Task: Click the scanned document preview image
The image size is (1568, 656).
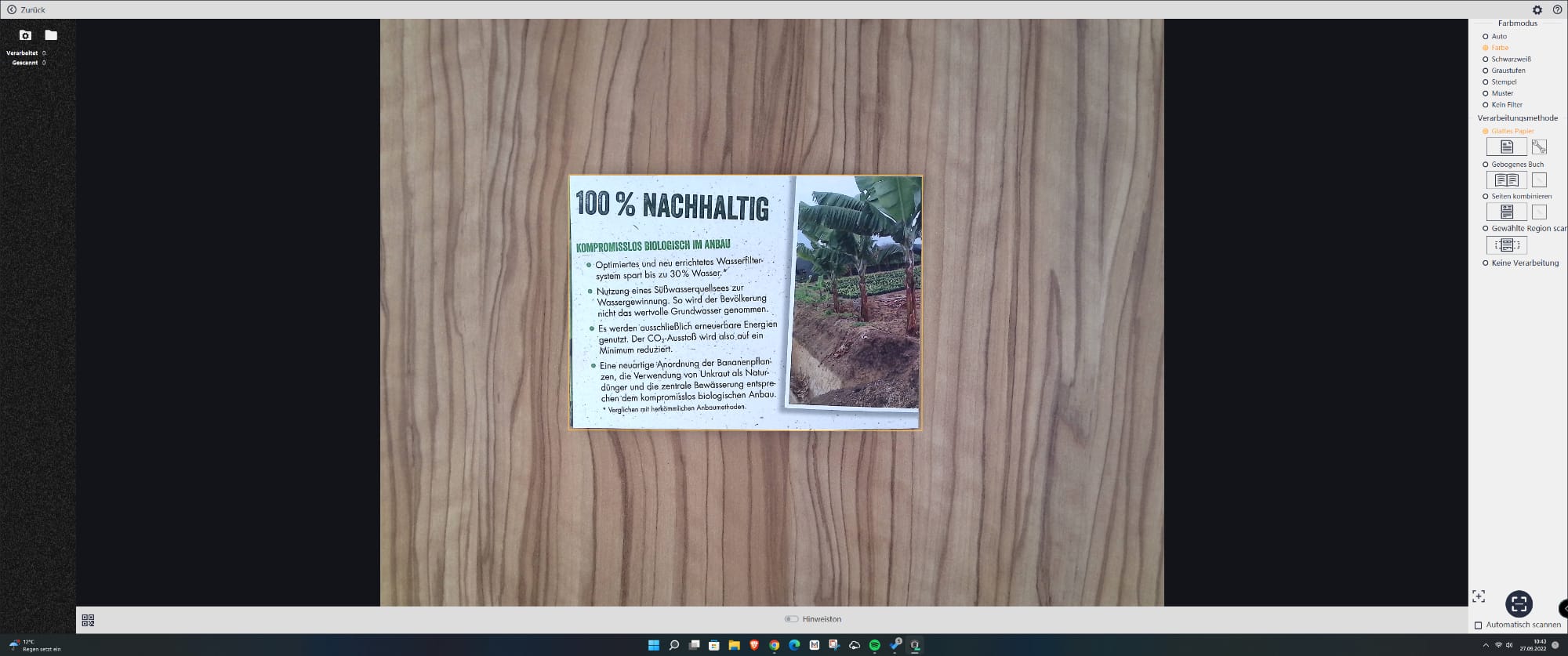Action: pos(745,303)
